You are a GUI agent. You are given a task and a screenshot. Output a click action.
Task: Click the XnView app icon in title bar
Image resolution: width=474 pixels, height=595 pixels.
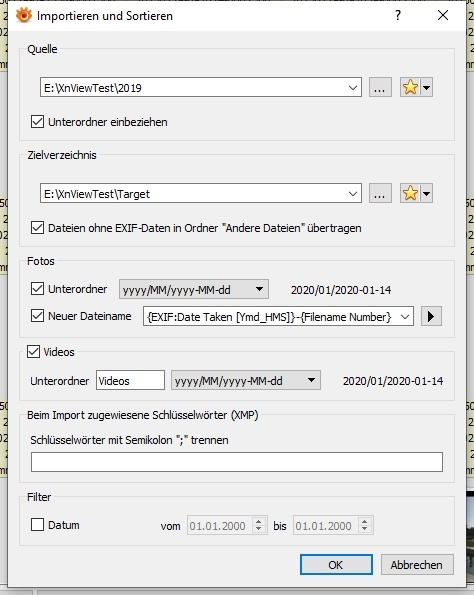pyautogui.click(x=24, y=16)
